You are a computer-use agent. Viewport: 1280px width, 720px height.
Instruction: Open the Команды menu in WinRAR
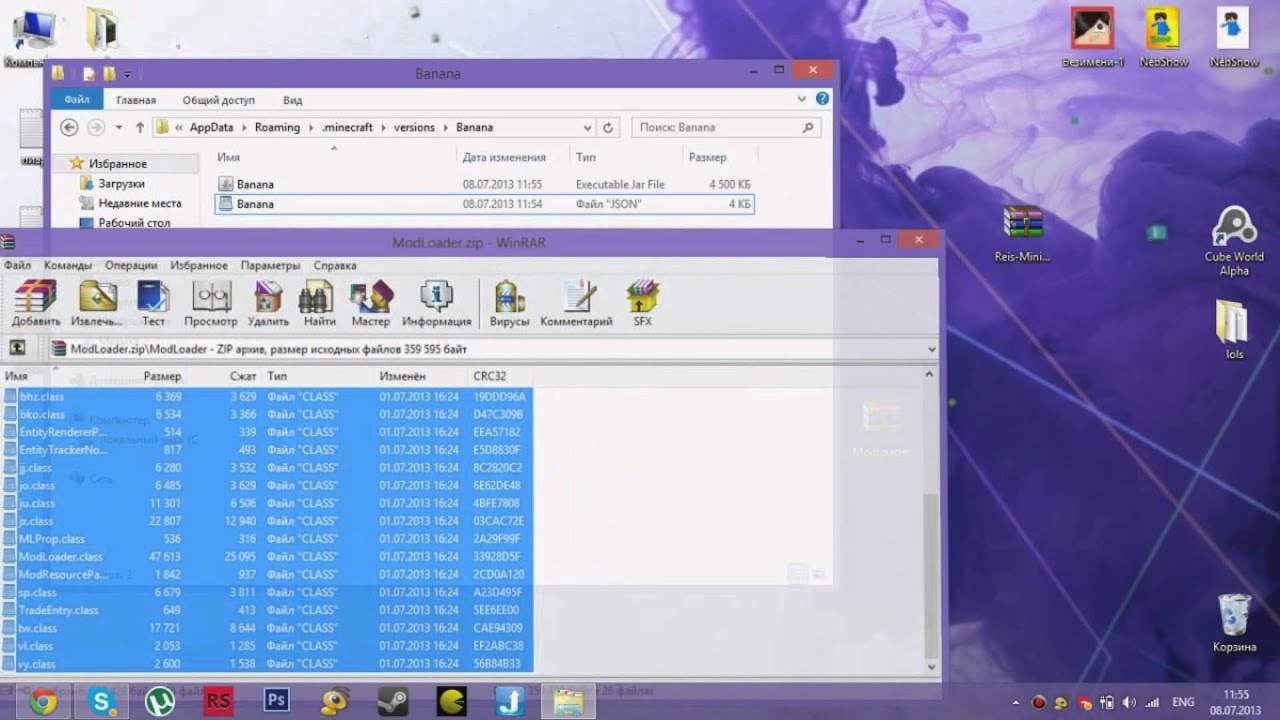(x=68, y=266)
